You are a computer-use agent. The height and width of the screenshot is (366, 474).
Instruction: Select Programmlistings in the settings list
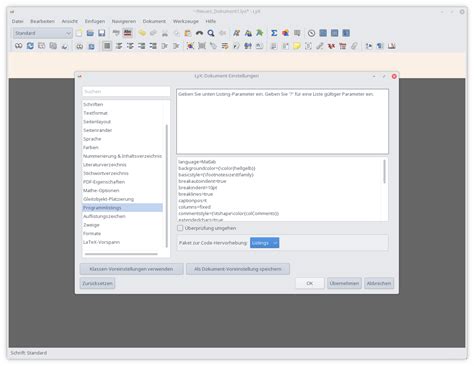pos(122,208)
